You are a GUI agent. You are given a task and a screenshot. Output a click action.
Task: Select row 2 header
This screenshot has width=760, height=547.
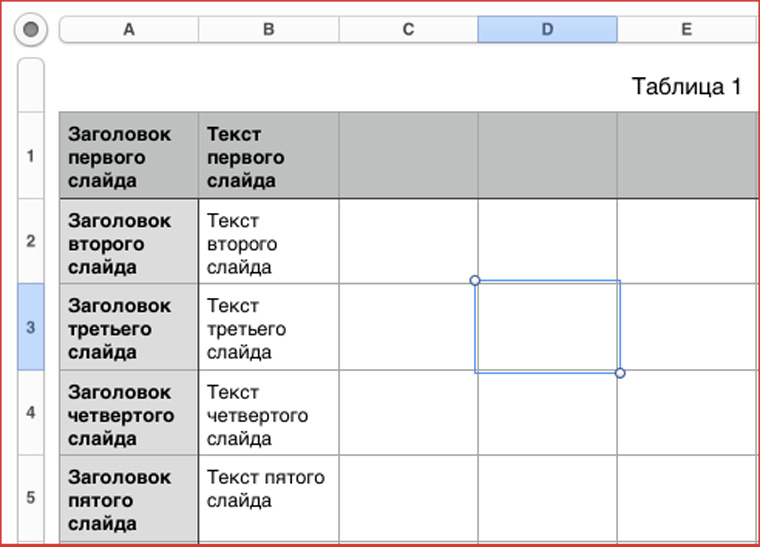[31, 241]
